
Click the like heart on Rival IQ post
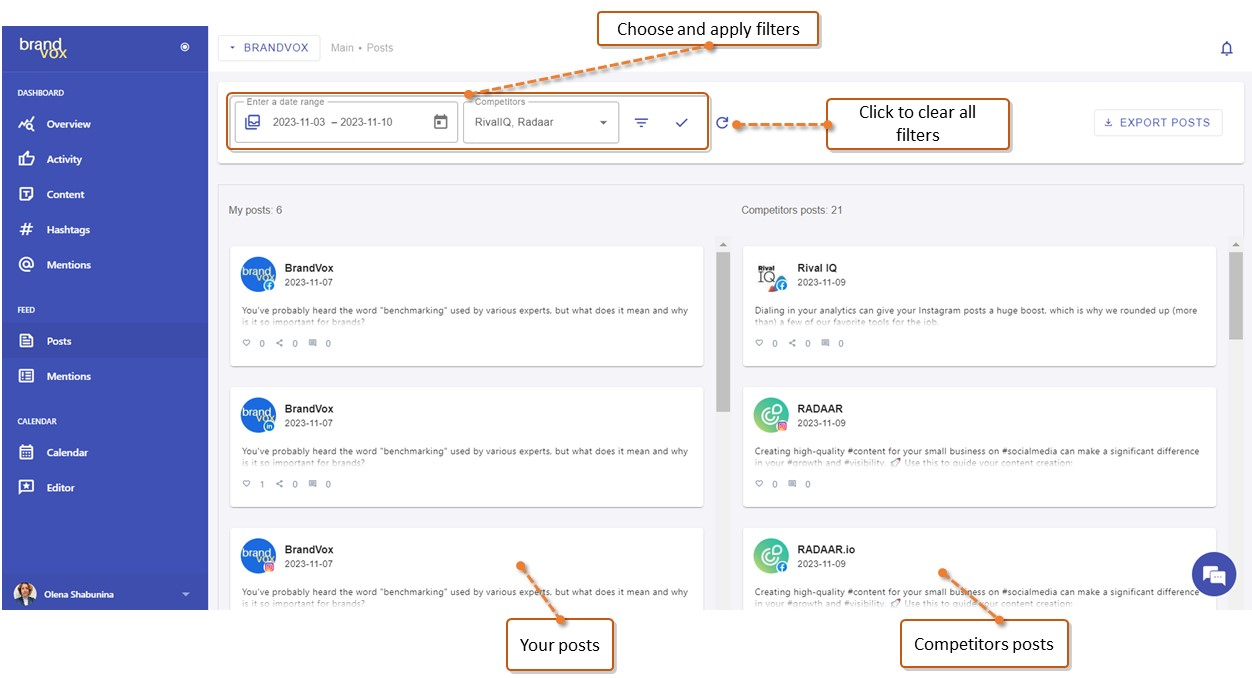[759, 343]
